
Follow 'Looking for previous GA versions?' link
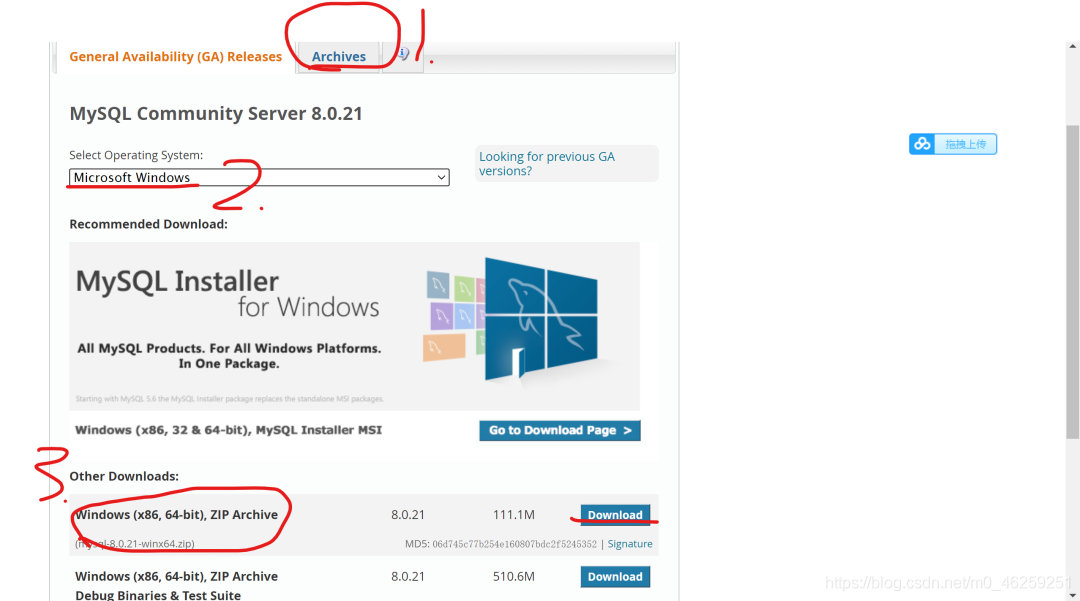[547, 164]
